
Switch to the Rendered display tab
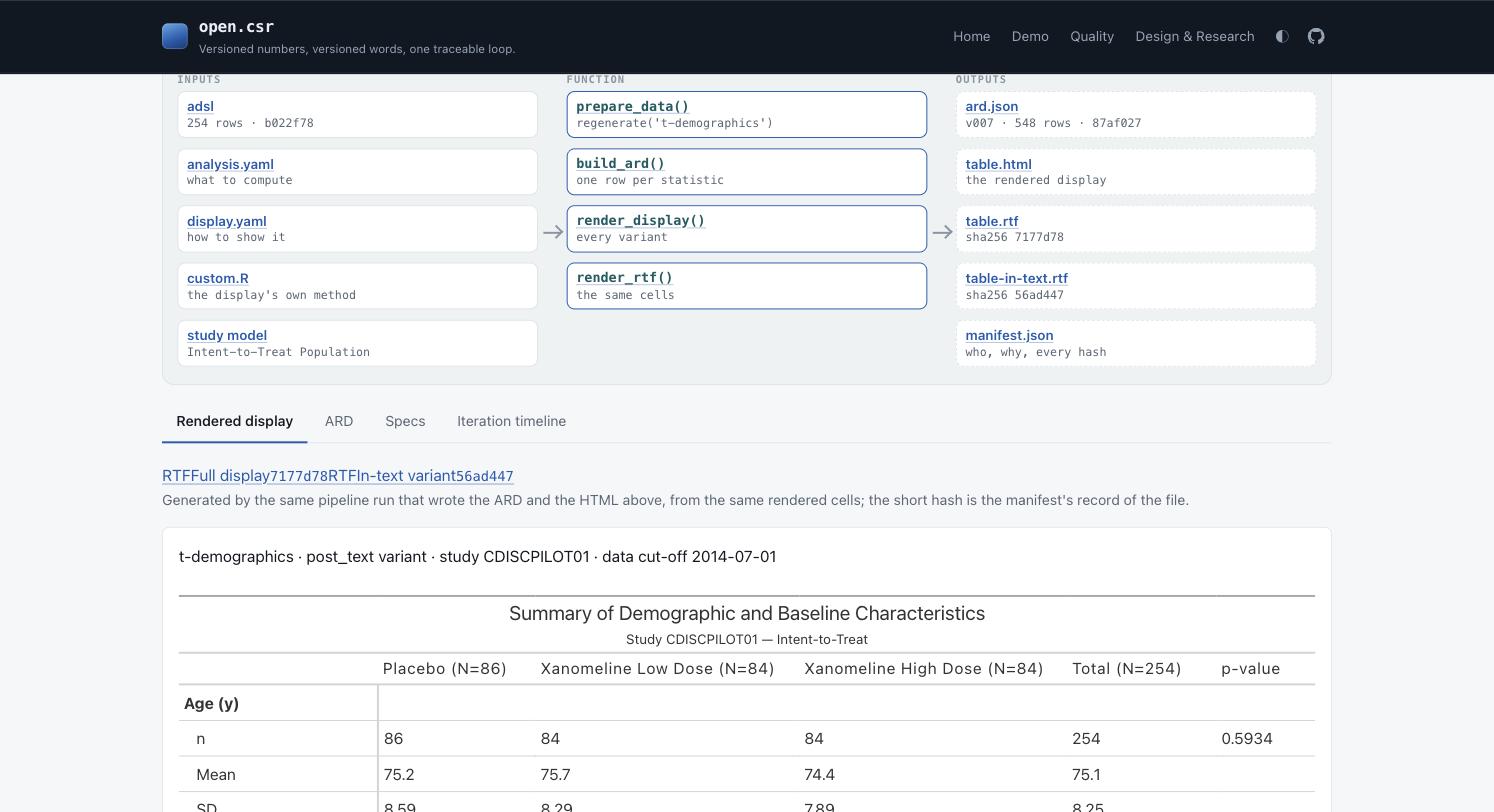coord(234,421)
